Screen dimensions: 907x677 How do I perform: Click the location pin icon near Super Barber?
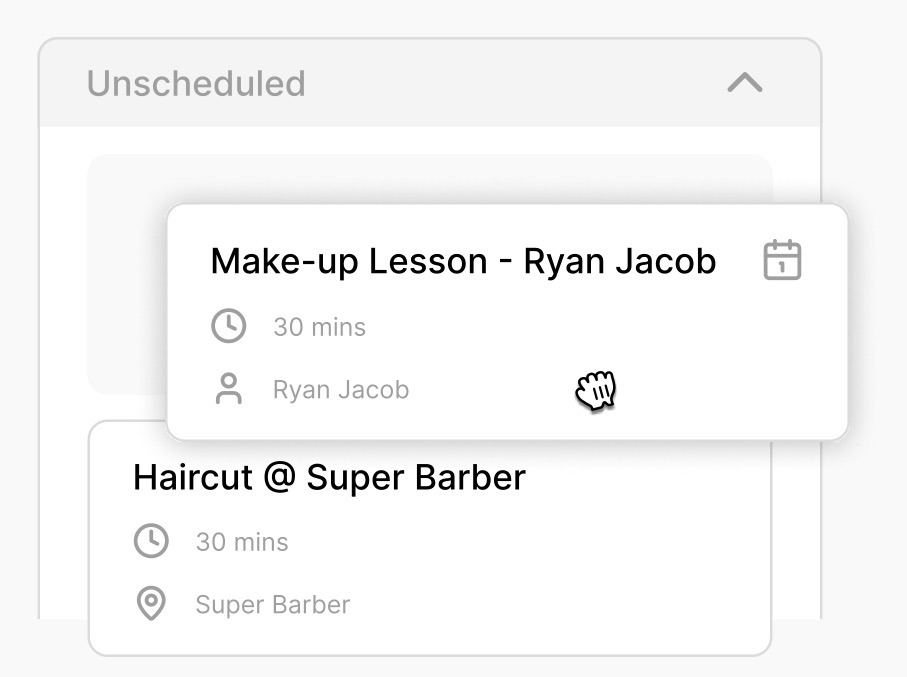tap(152, 603)
